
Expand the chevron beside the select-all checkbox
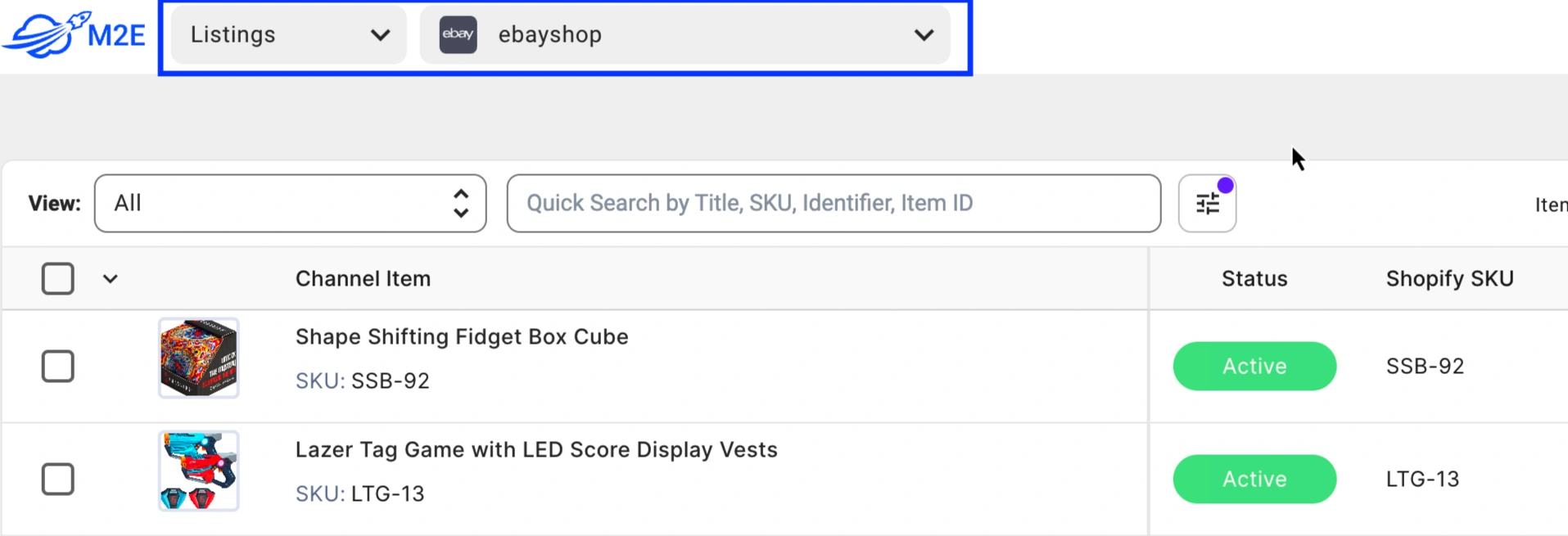coord(111,278)
